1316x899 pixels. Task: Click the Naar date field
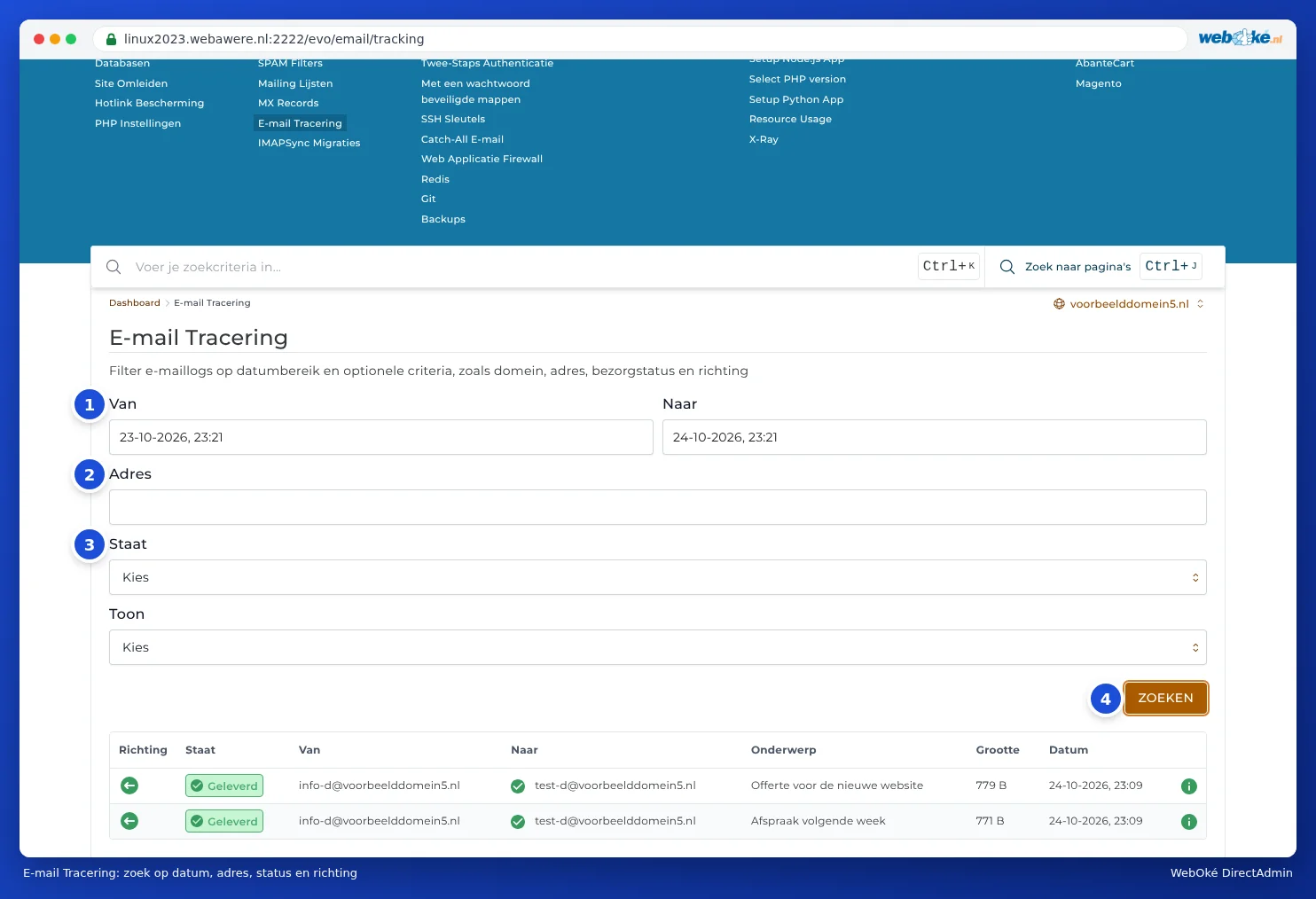click(x=935, y=437)
